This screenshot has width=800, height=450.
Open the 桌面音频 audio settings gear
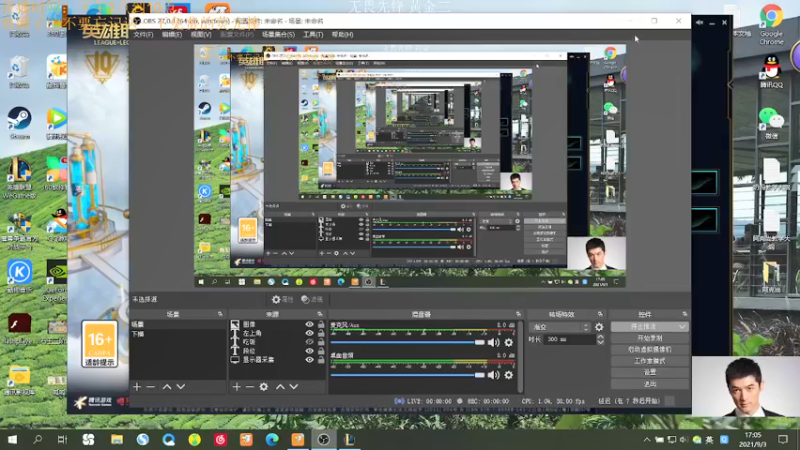point(509,375)
